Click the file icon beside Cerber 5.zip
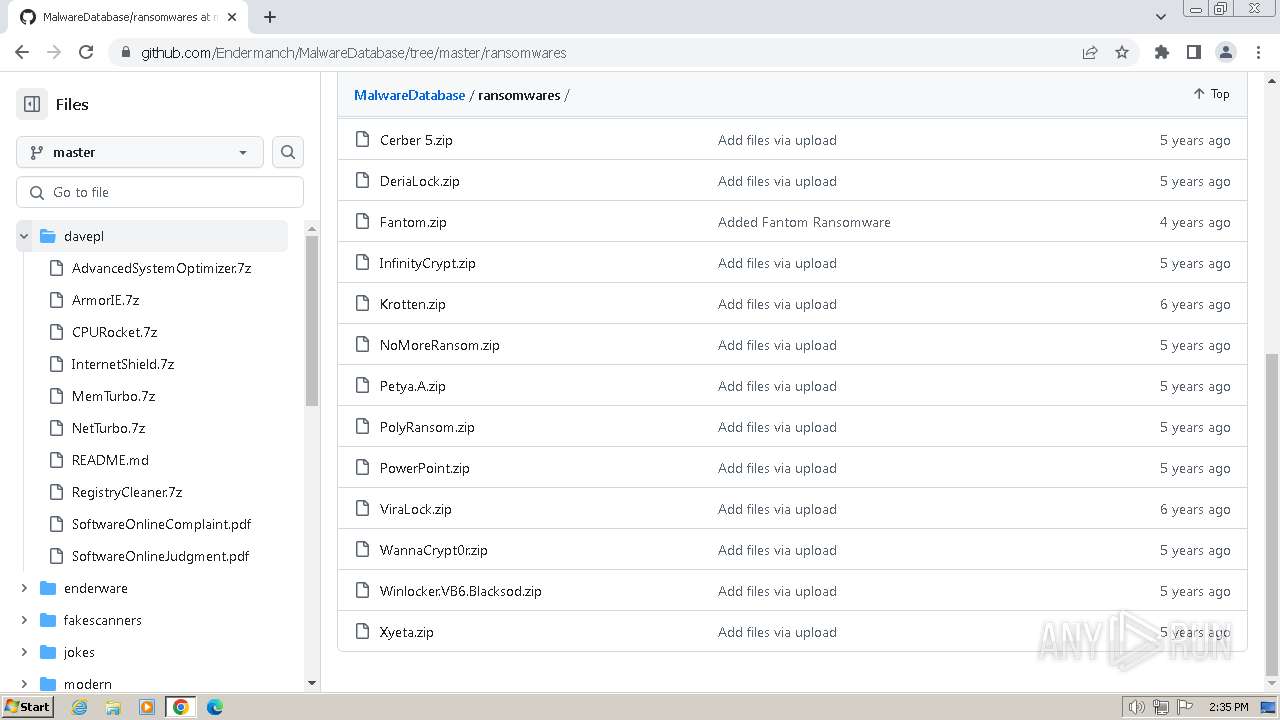This screenshot has height=720, width=1280. [x=363, y=140]
